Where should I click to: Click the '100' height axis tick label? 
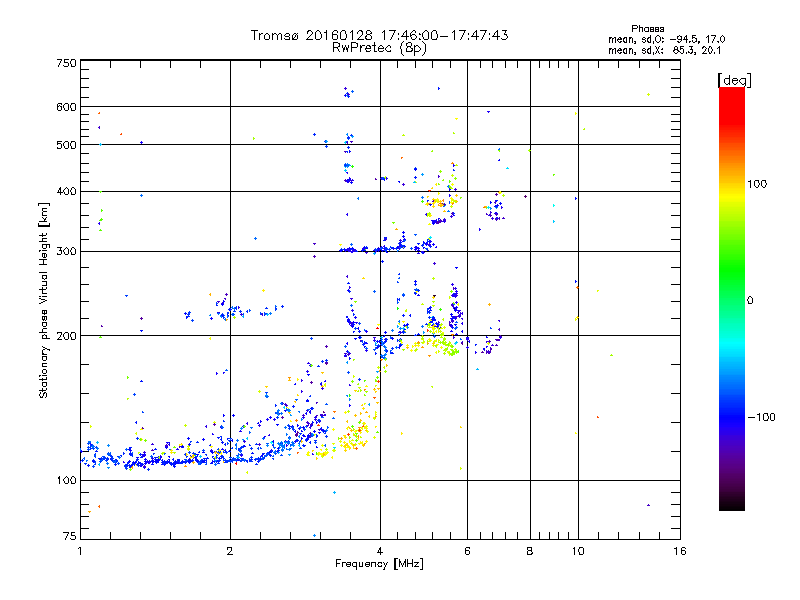coord(66,480)
